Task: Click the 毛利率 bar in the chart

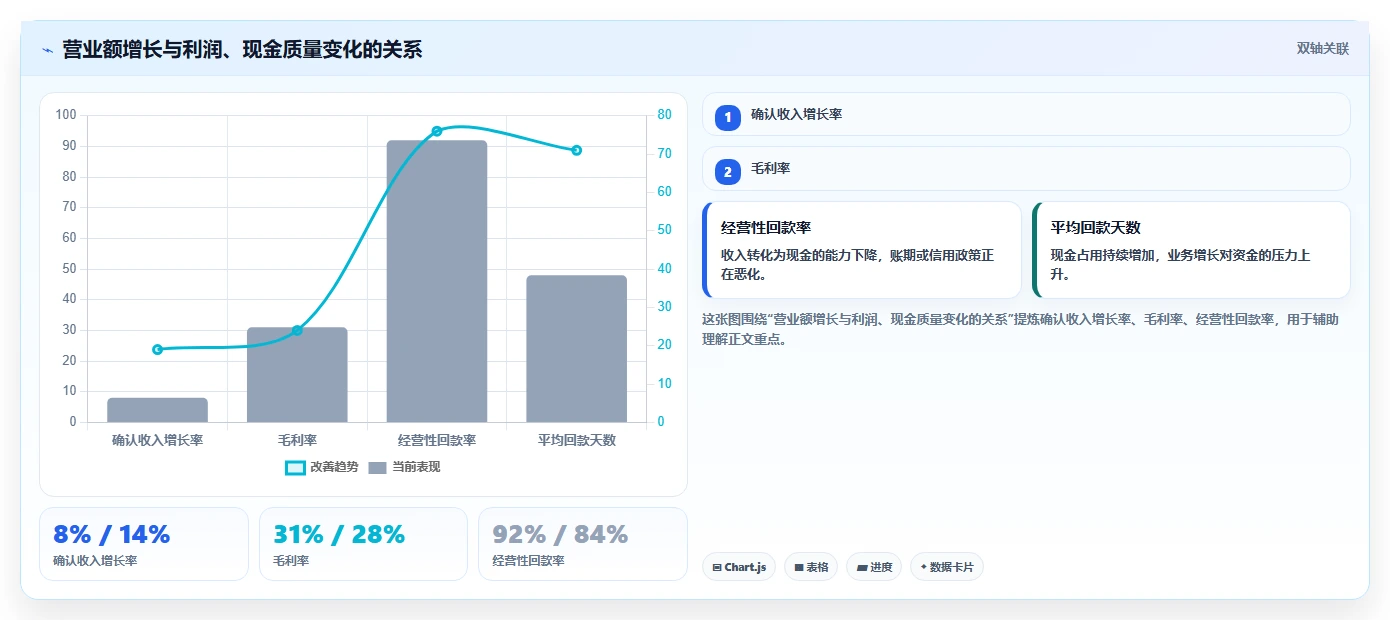Action: click(297, 374)
